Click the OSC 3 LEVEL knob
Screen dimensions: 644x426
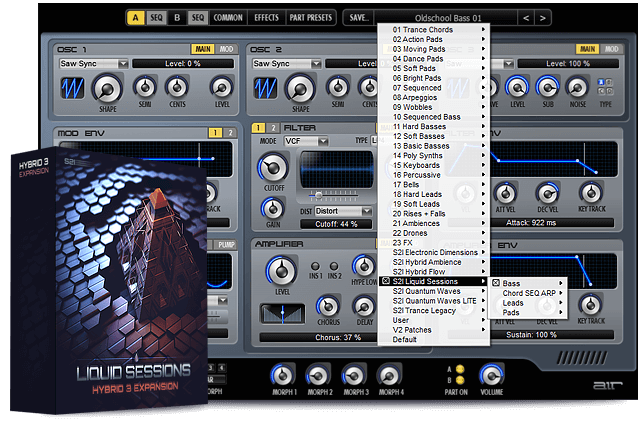click(x=517, y=87)
